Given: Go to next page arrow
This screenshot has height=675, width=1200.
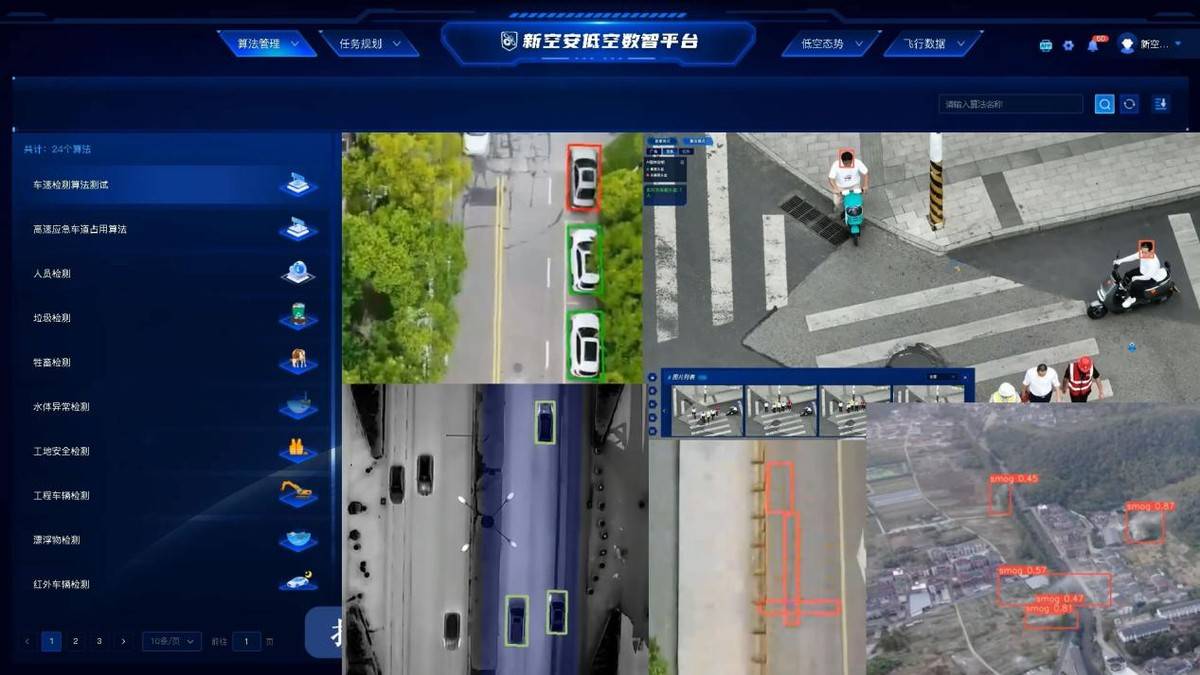Looking at the screenshot, I should coord(123,641).
